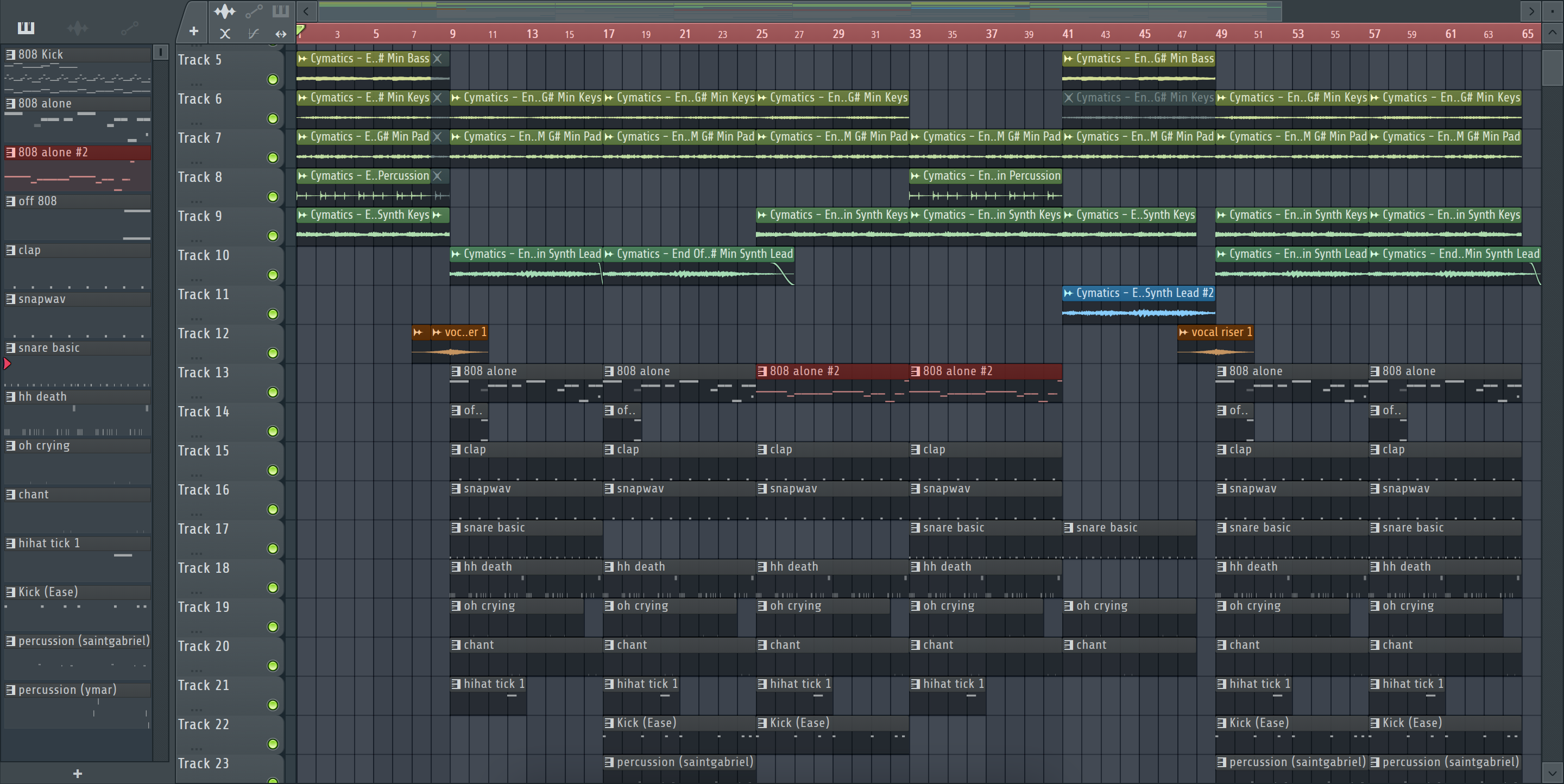Click the stretch arrows icon in playlist toolbar

click(281, 34)
